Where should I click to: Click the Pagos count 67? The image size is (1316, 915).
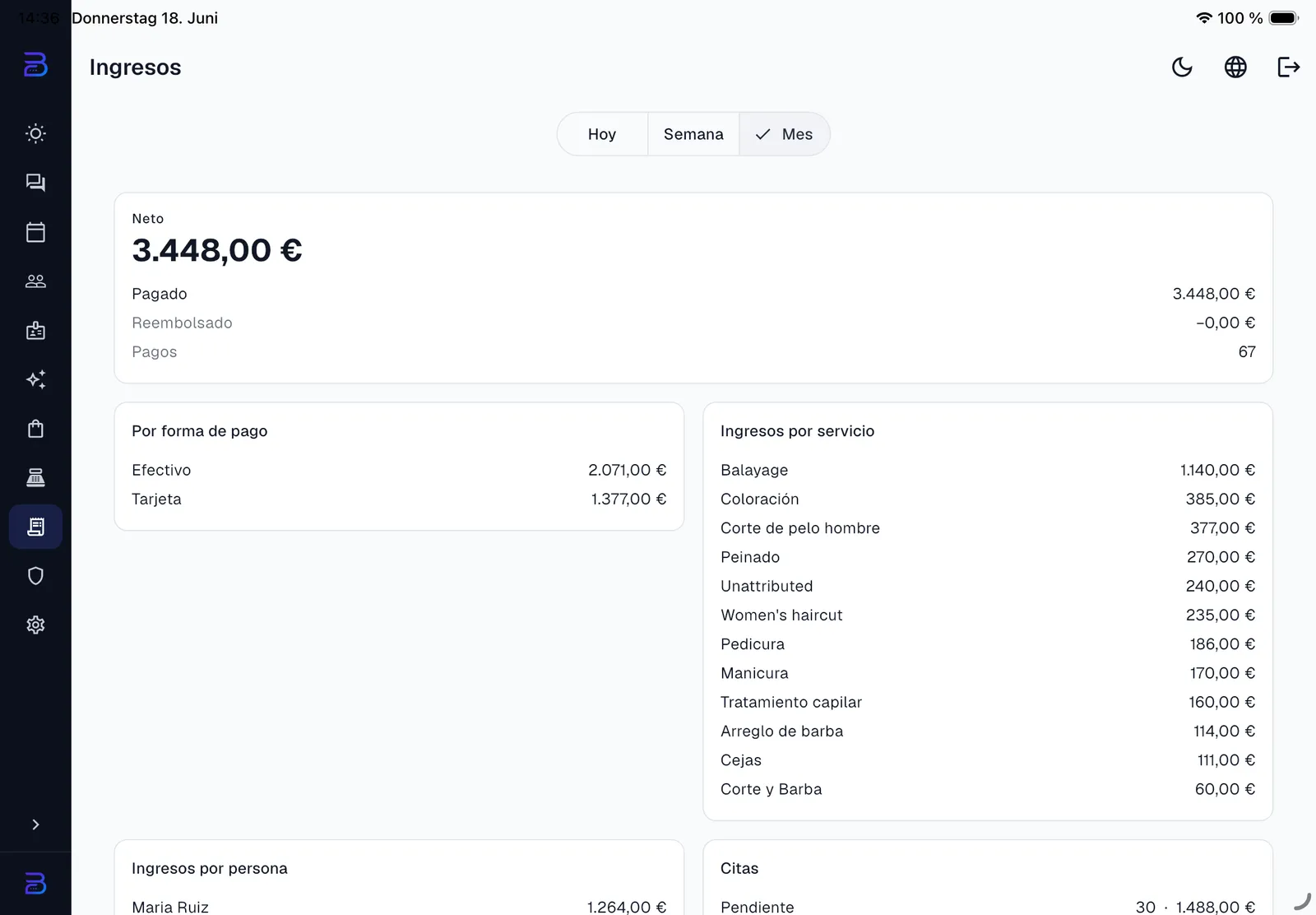click(x=1247, y=351)
